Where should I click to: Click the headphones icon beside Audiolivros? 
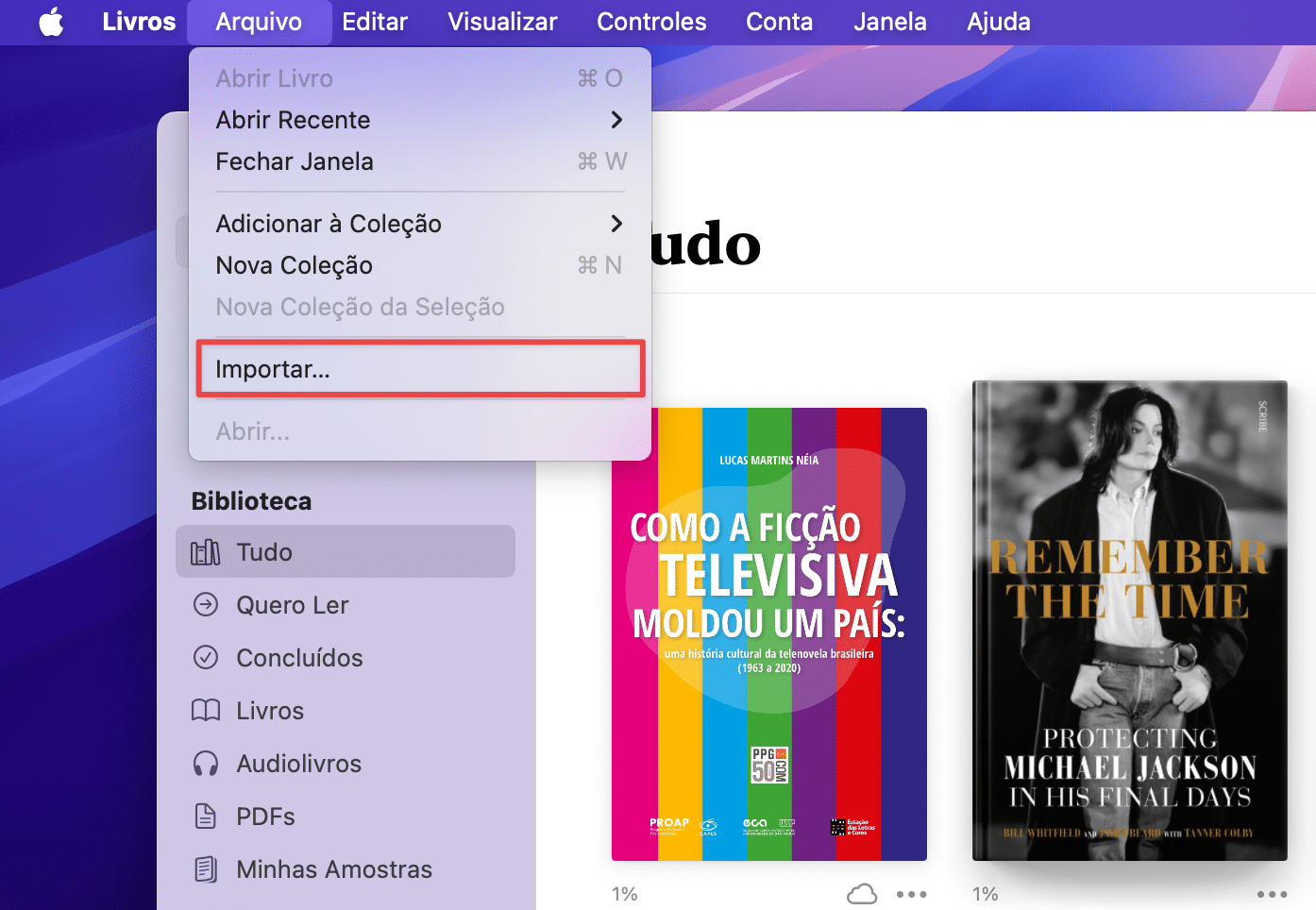tap(205, 764)
